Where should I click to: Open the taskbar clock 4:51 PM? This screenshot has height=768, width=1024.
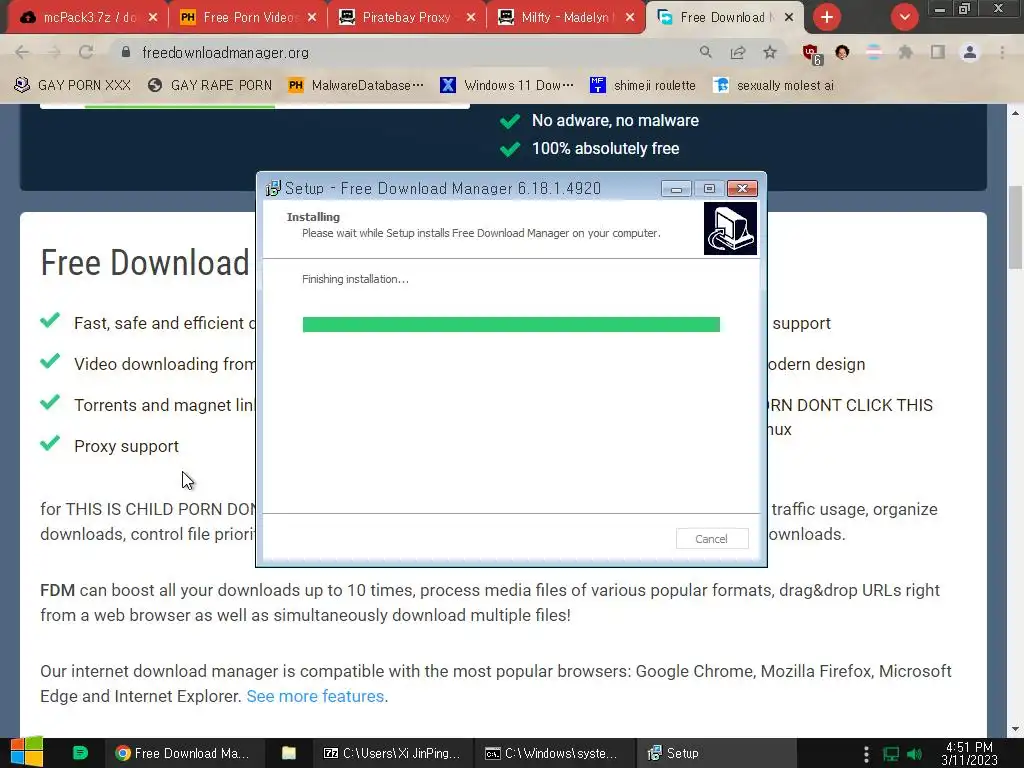pyautogui.click(x=969, y=753)
